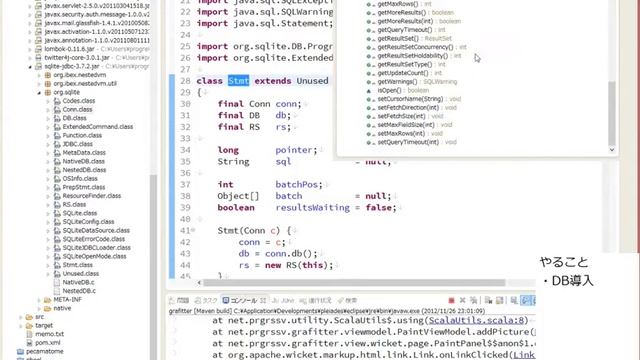Image resolution: width=640 pixels, height=360 pixels.
Task: Open the ScalaUtils.scala:8 link in the stack trace
Action: coord(476,320)
